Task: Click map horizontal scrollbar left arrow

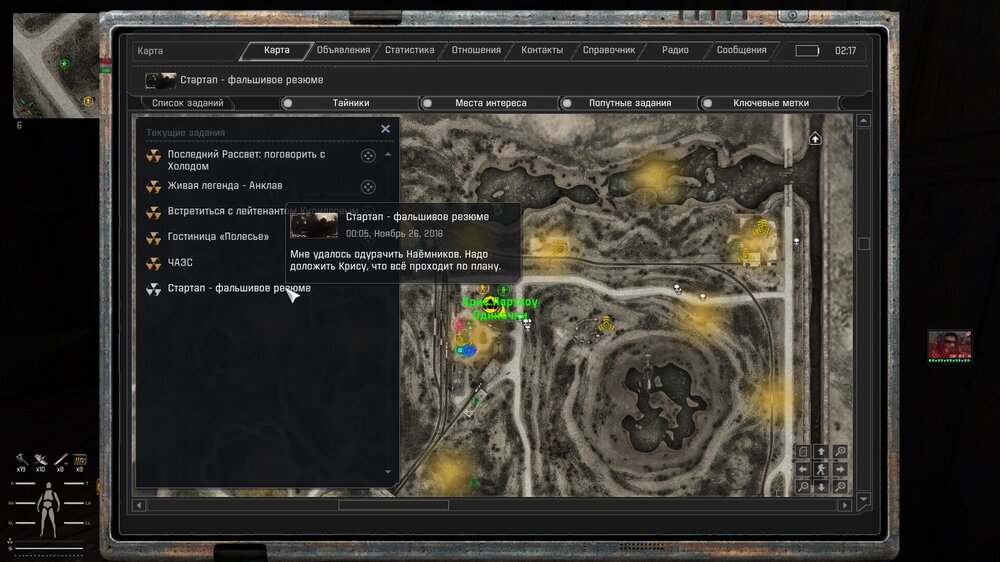Action: point(139,505)
